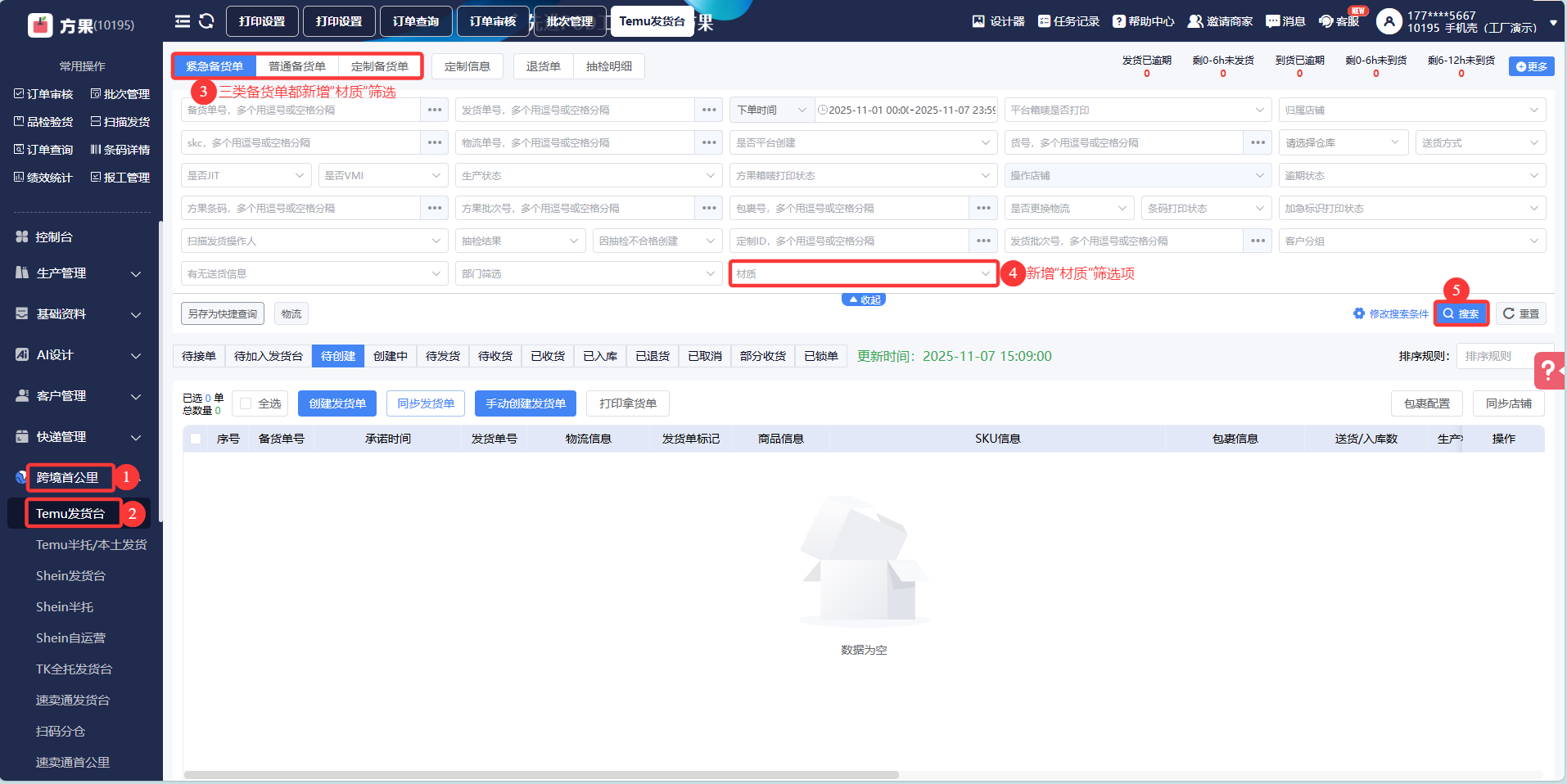Switch to 紧急备货单 tab
This screenshot has height=784, width=1567.
click(215, 66)
